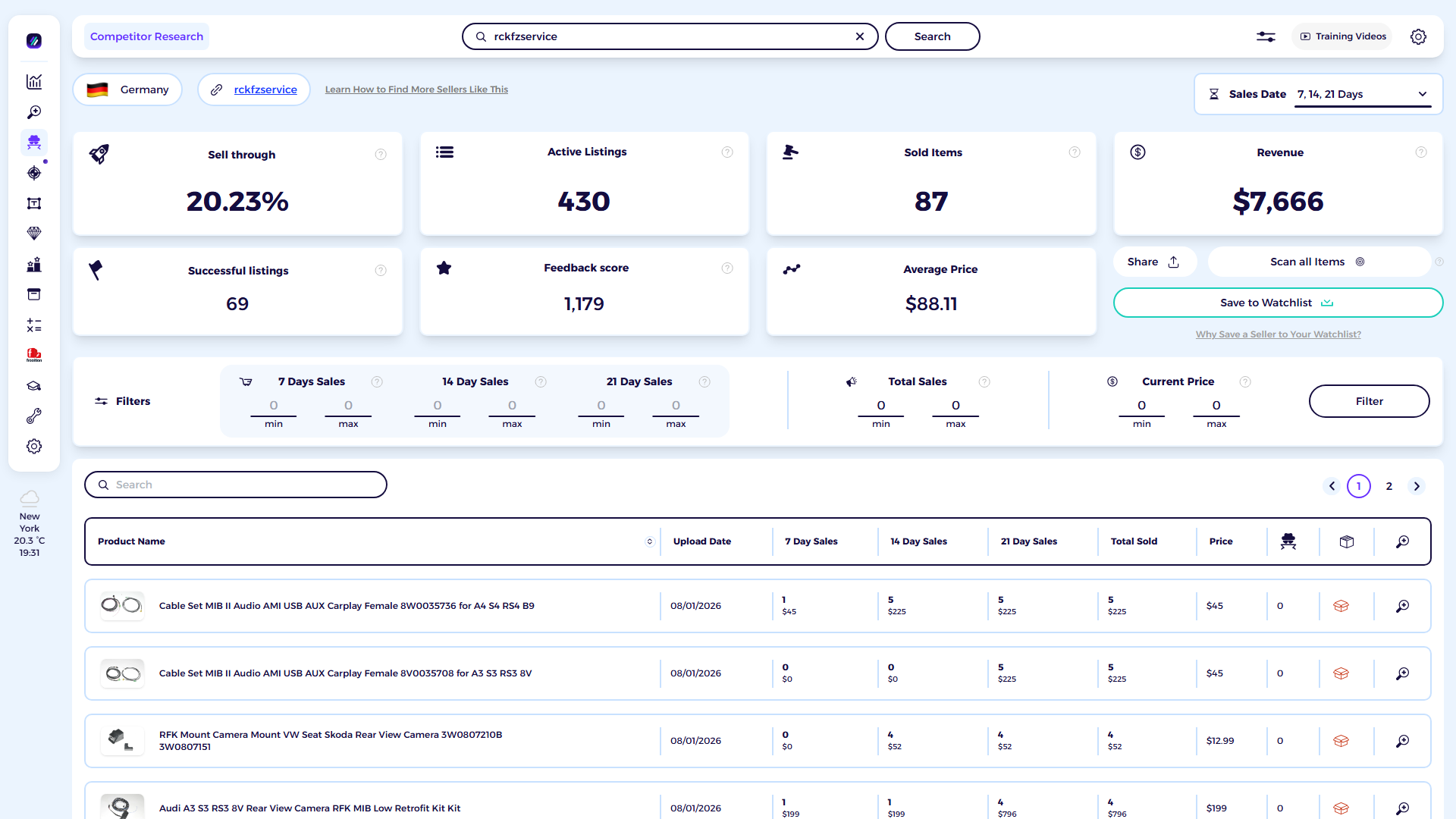Open the target crosshair sidebar icon

(34, 173)
